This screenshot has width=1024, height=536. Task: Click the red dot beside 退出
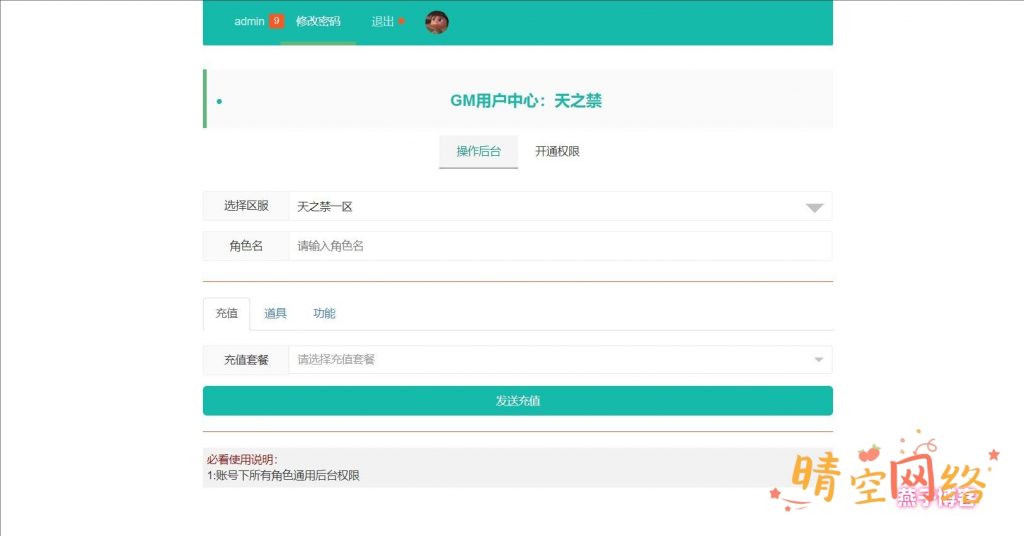[x=402, y=21]
